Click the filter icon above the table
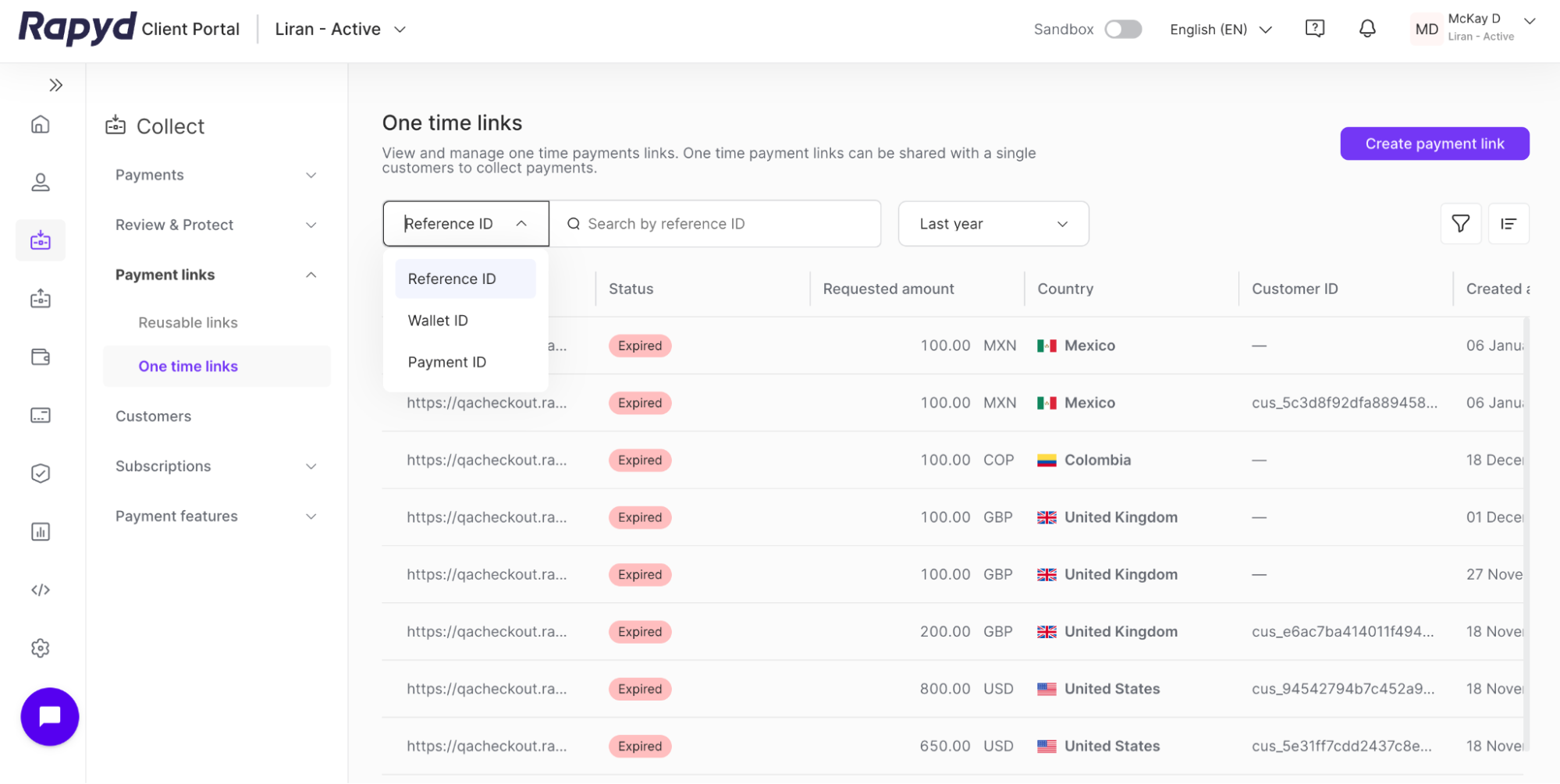The image size is (1560, 784). 1461,224
